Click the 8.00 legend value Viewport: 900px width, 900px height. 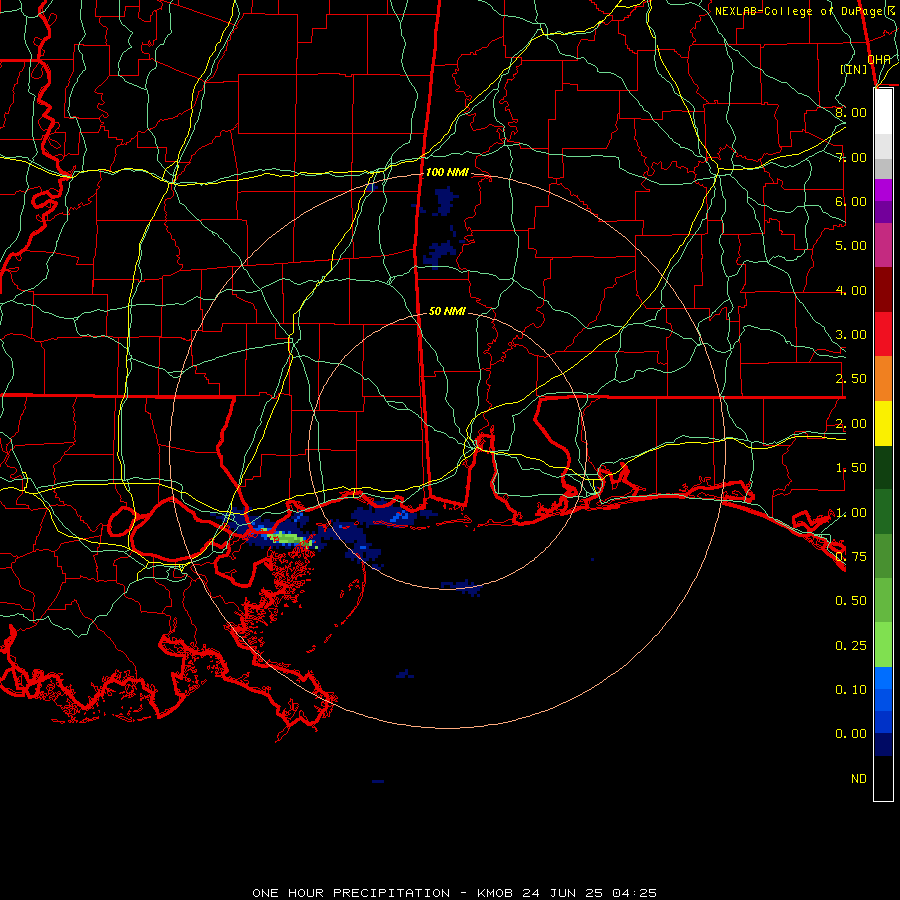(x=851, y=112)
